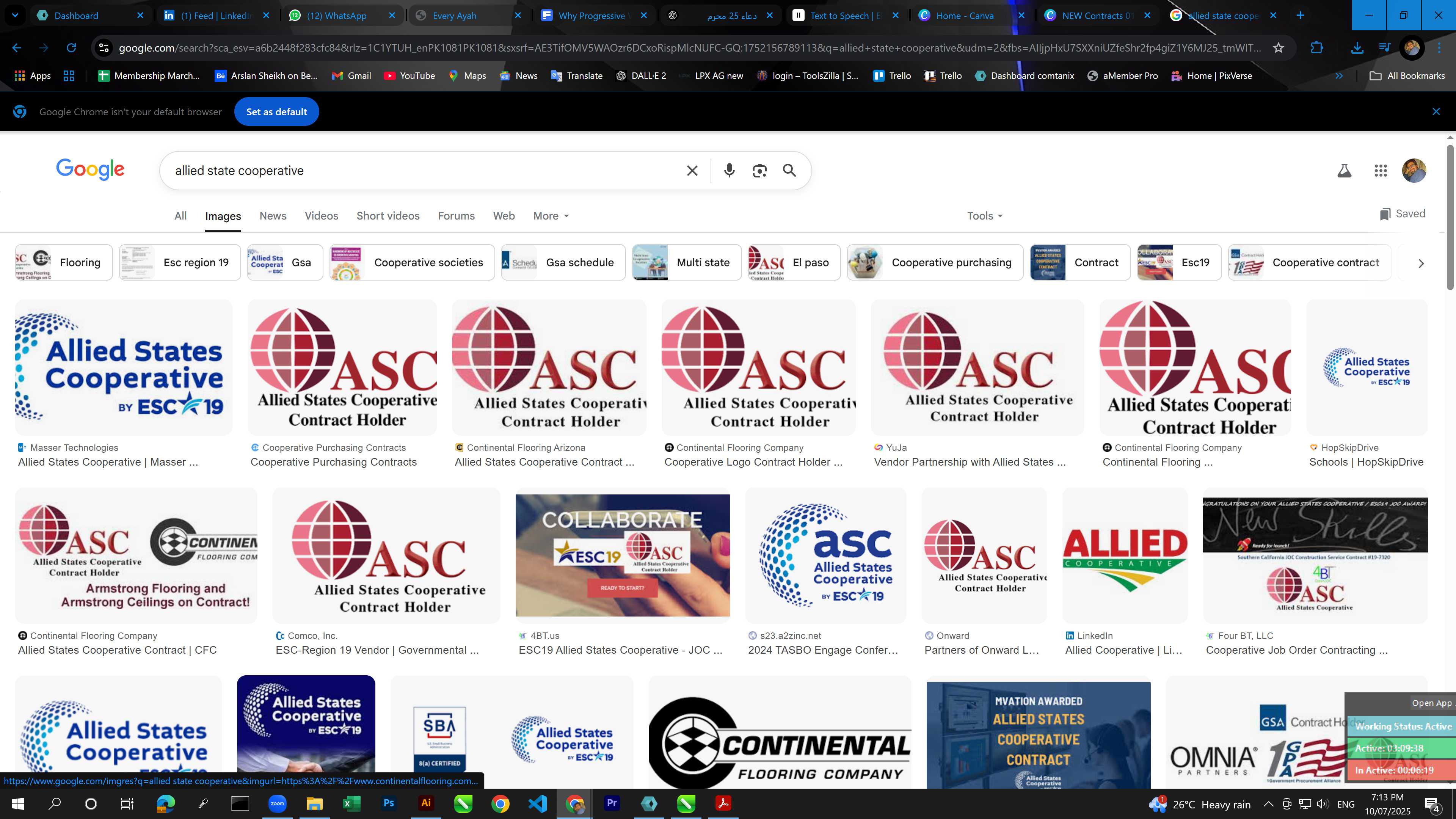Screen dimensions: 1456x819
Task: Click the page vertical scrollbar
Action: point(1450,218)
